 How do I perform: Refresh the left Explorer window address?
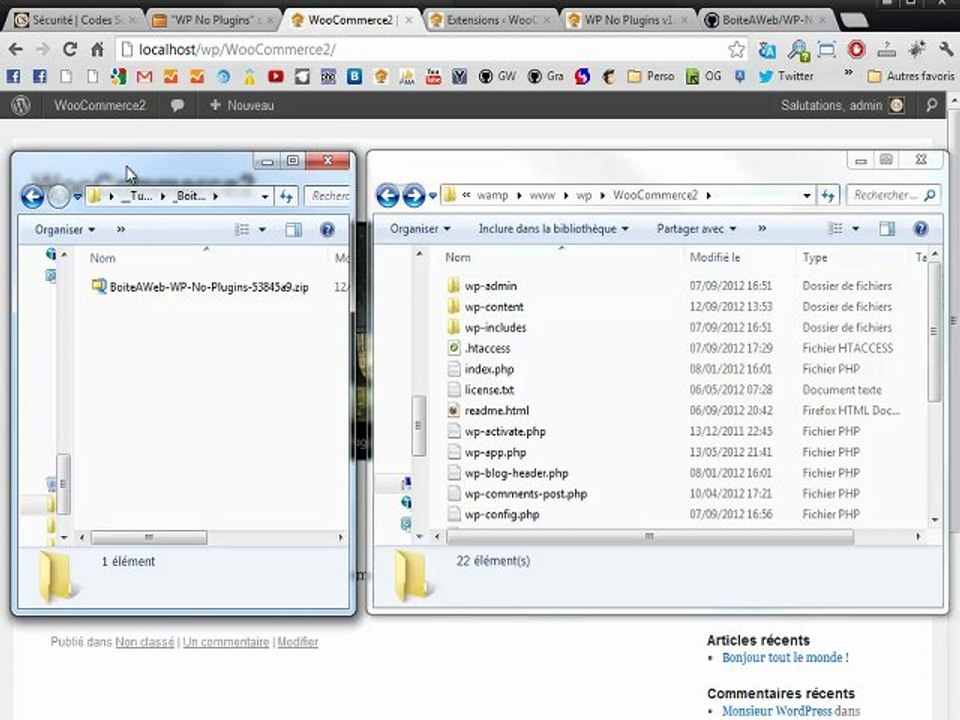click(287, 197)
